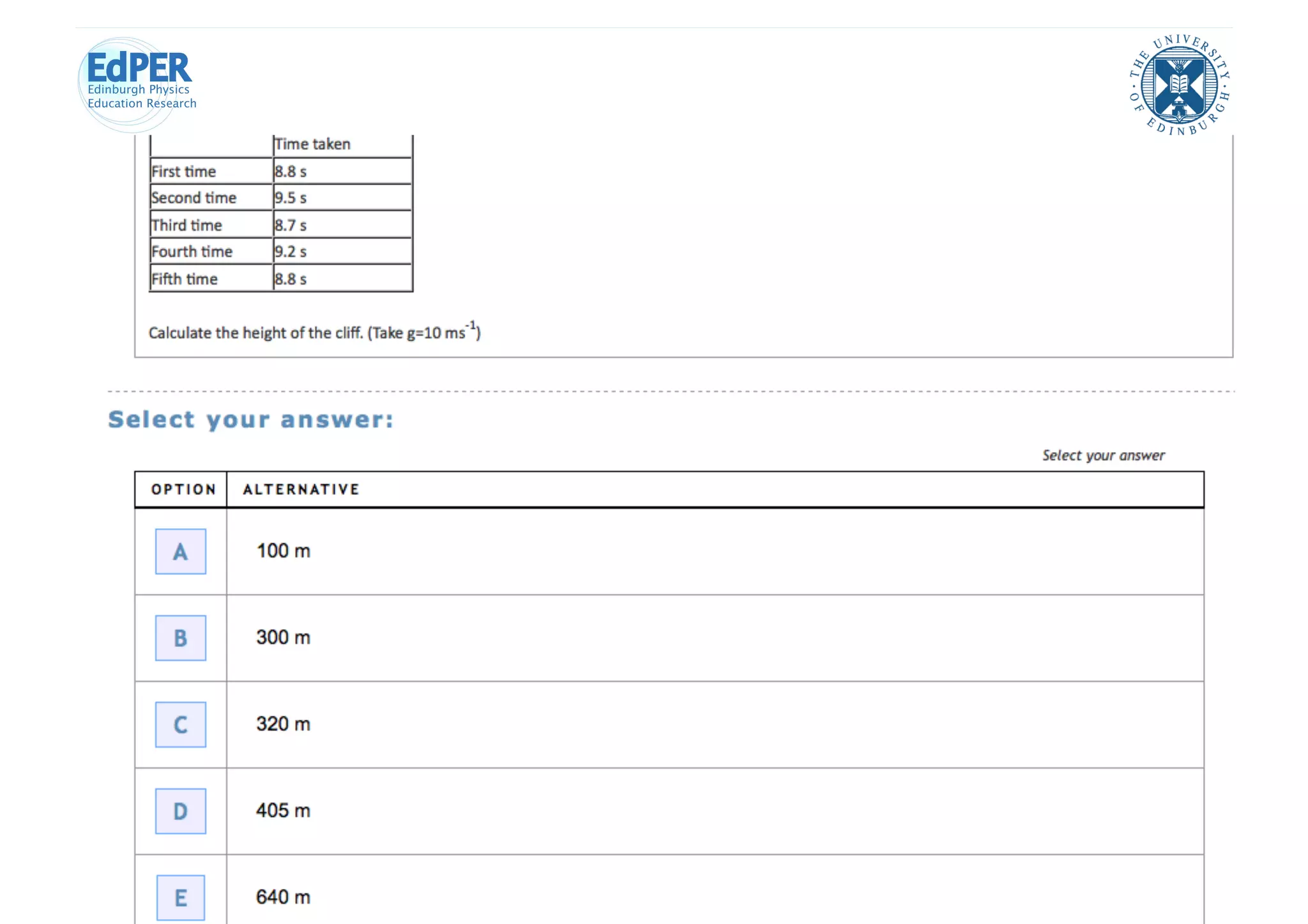Choose answer option B button
Image resolution: width=1308 pixels, height=924 pixels.
coord(180,637)
